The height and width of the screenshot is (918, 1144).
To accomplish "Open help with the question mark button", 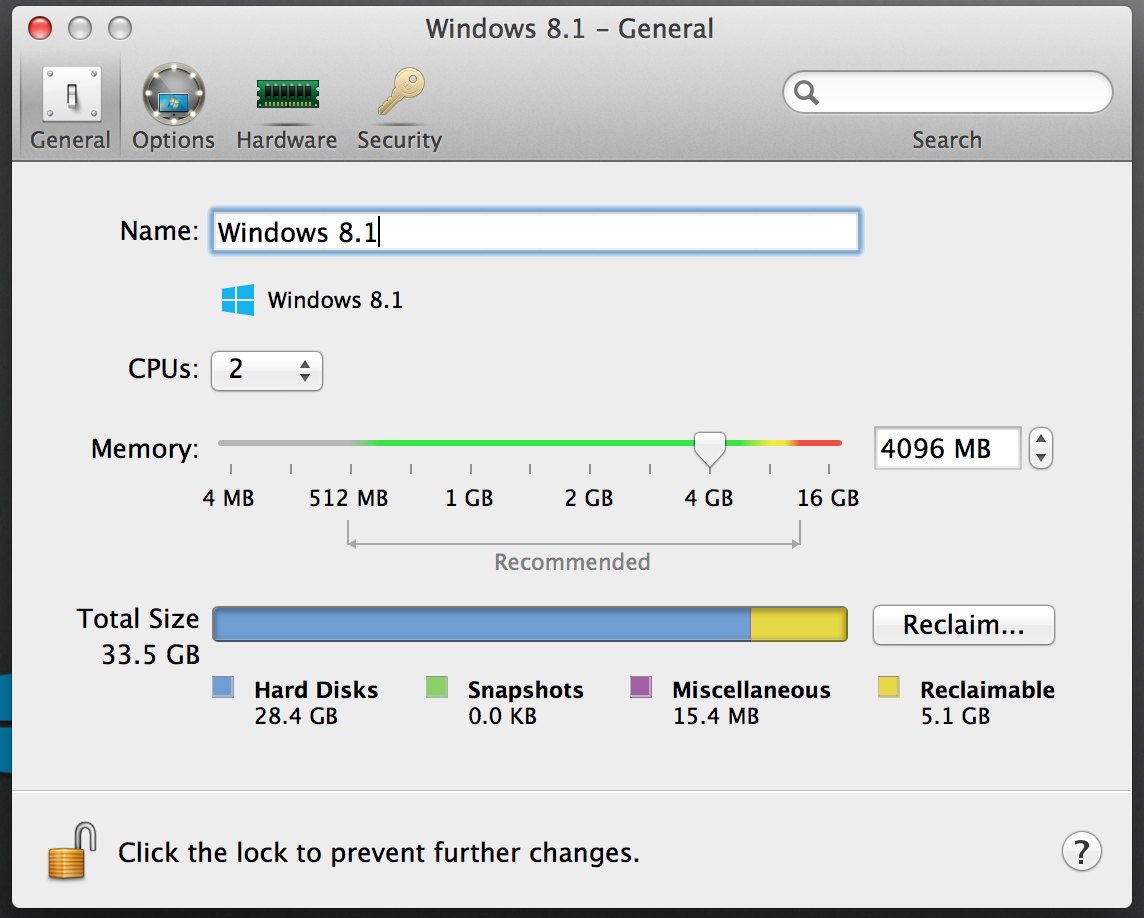I will (x=1081, y=852).
